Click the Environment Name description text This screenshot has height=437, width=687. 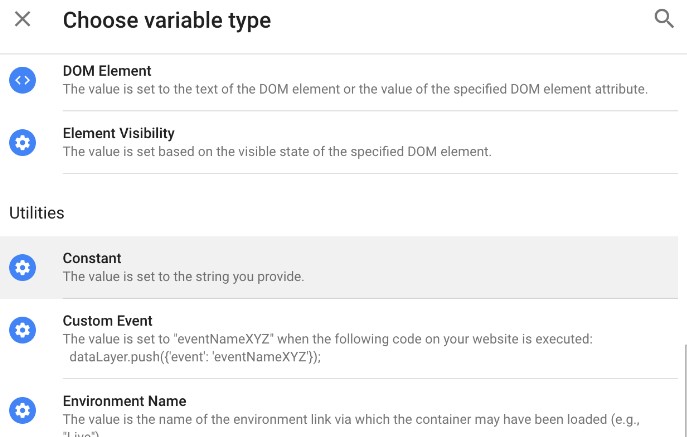[x=351, y=426]
